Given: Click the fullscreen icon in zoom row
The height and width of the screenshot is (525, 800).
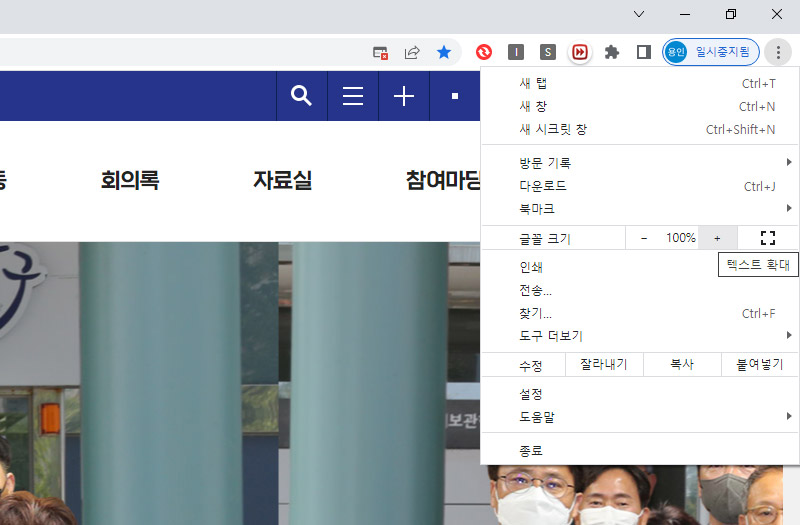Looking at the screenshot, I should 768,238.
